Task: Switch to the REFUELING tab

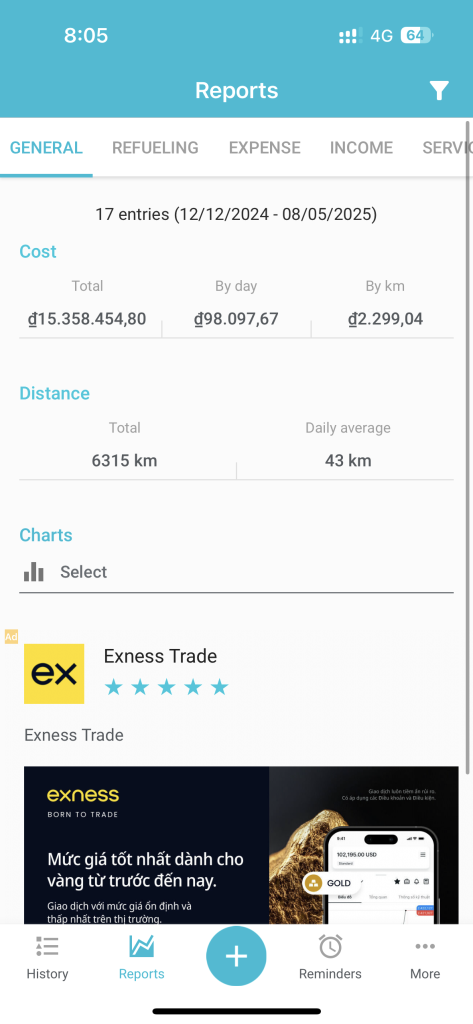Action: [x=155, y=148]
